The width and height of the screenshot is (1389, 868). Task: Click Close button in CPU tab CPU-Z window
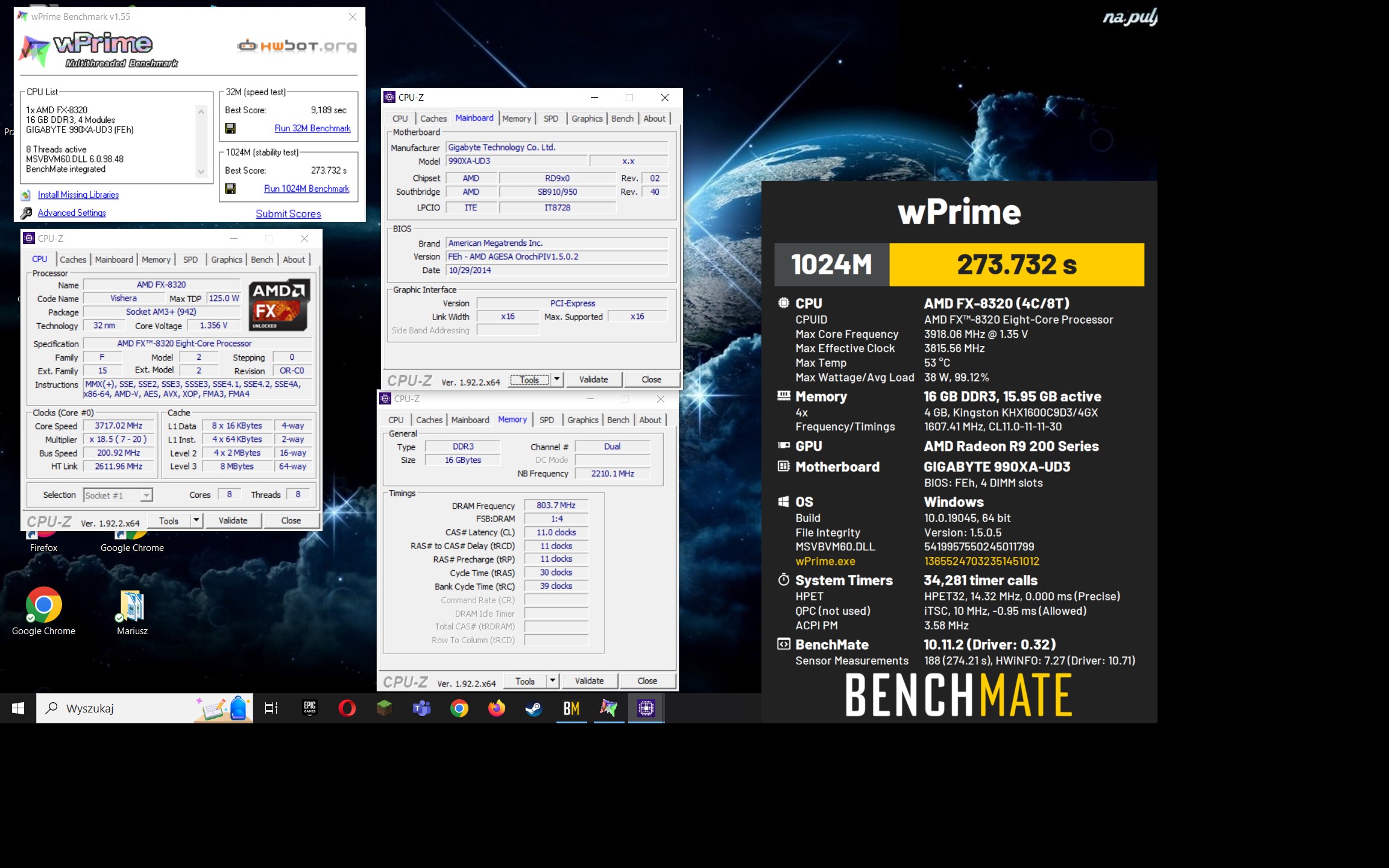click(x=291, y=520)
